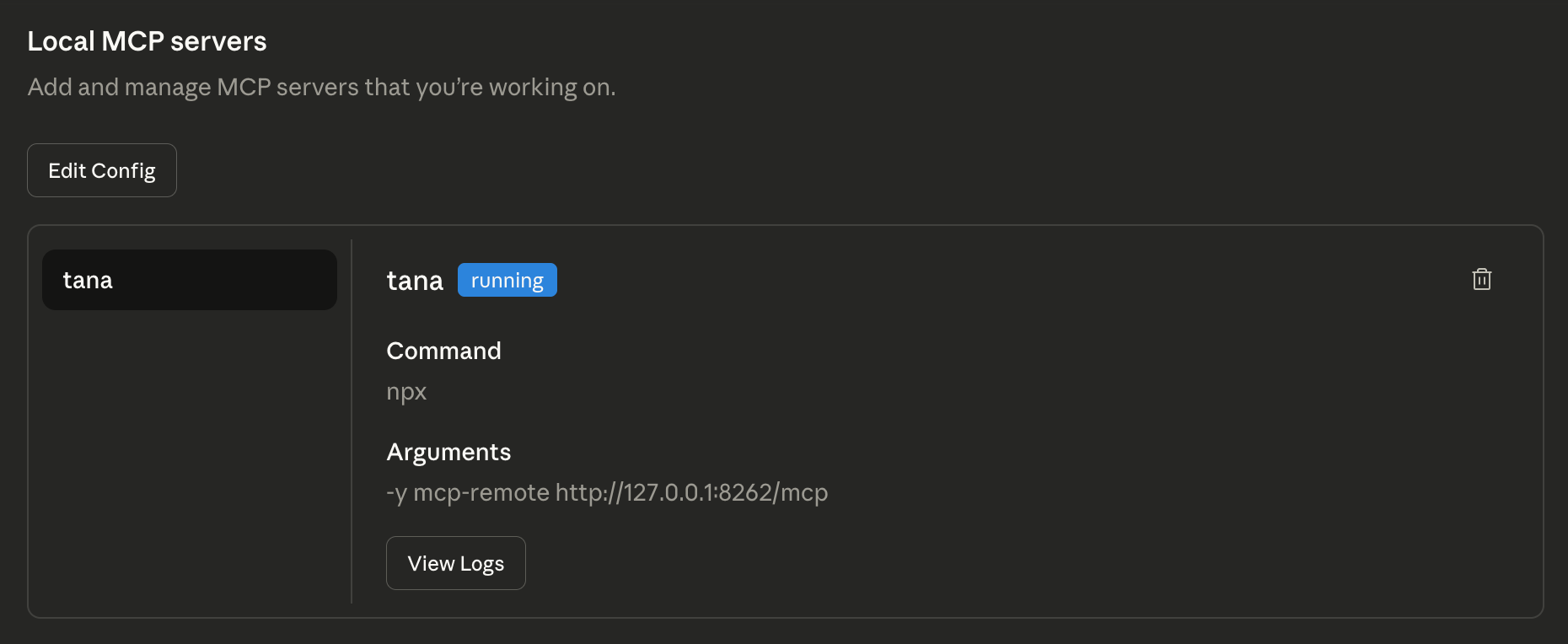This screenshot has height=644, width=1568.
Task: Select tana in the server list
Action: coord(190,280)
